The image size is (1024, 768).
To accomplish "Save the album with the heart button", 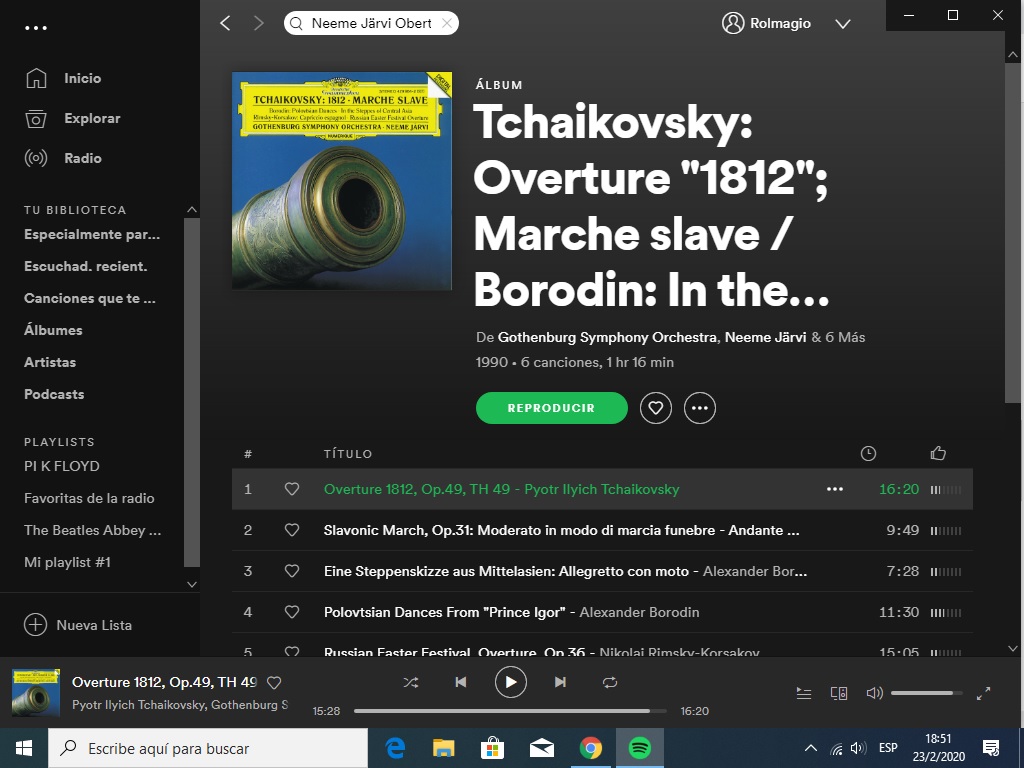I will [x=656, y=408].
